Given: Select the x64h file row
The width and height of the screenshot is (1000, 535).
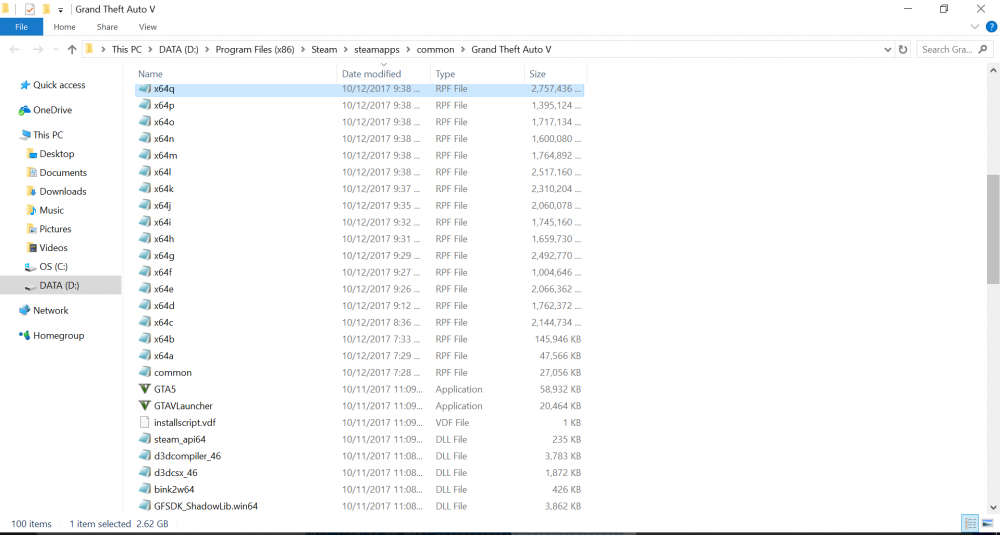Looking at the screenshot, I should (x=360, y=239).
